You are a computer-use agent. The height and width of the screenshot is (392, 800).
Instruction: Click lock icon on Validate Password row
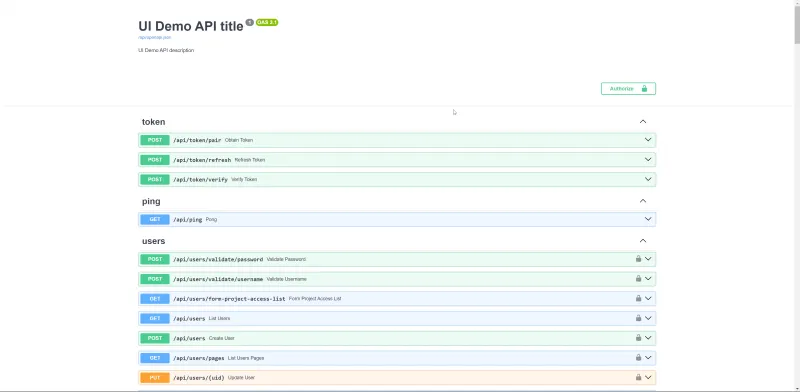[638, 259]
